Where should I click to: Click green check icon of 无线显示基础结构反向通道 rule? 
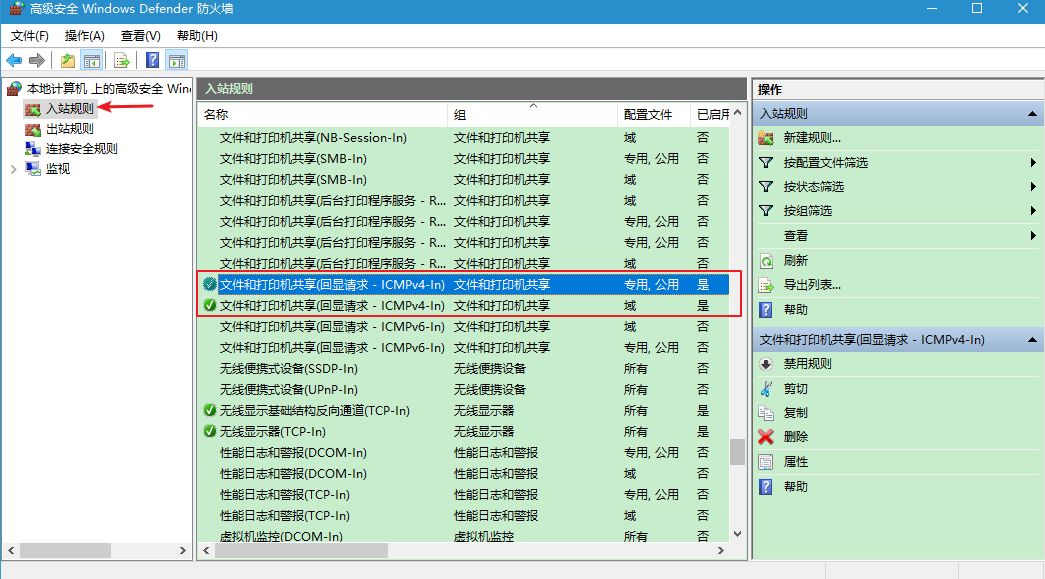coord(210,410)
